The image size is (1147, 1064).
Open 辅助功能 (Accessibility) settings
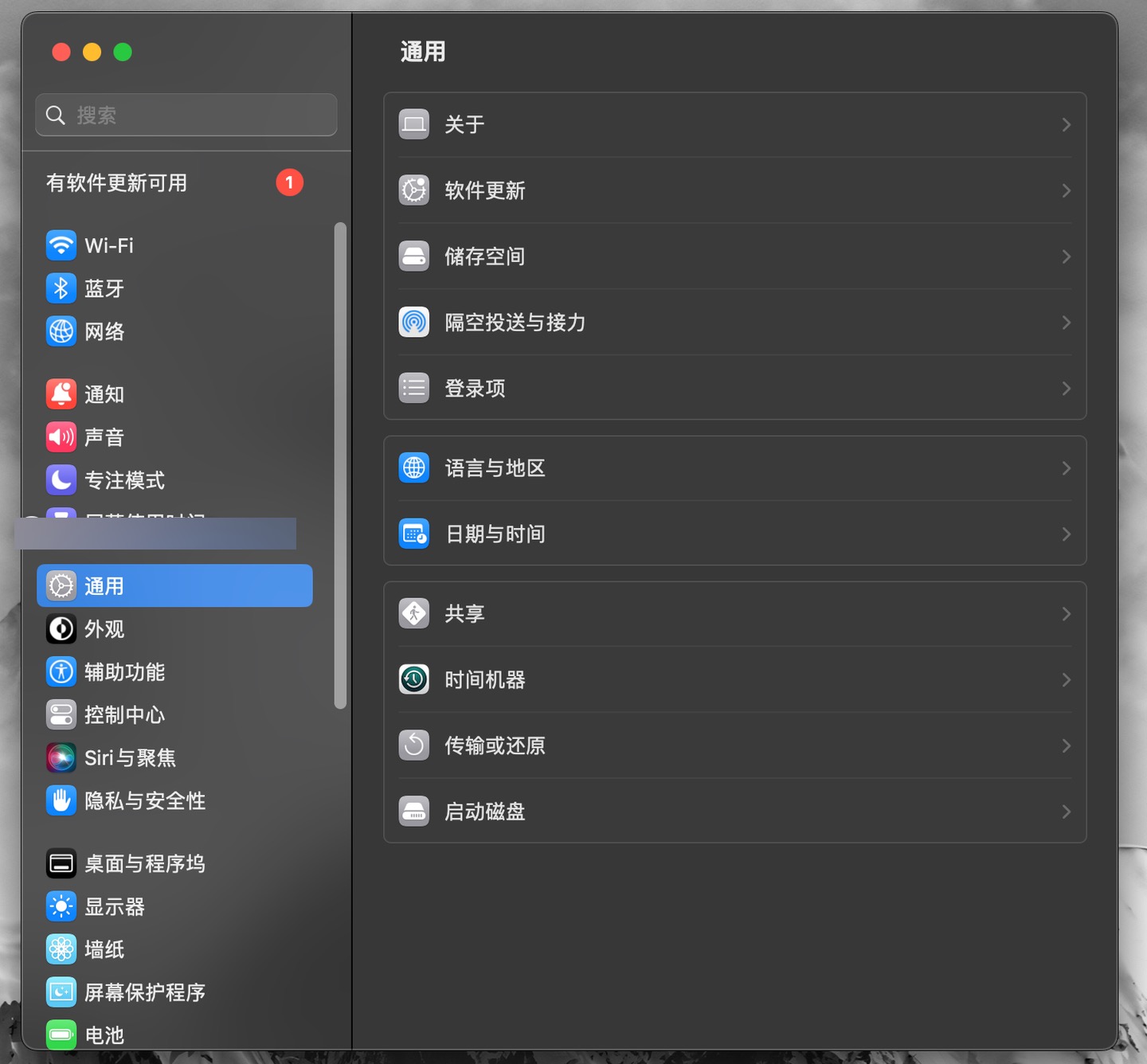coord(125,671)
